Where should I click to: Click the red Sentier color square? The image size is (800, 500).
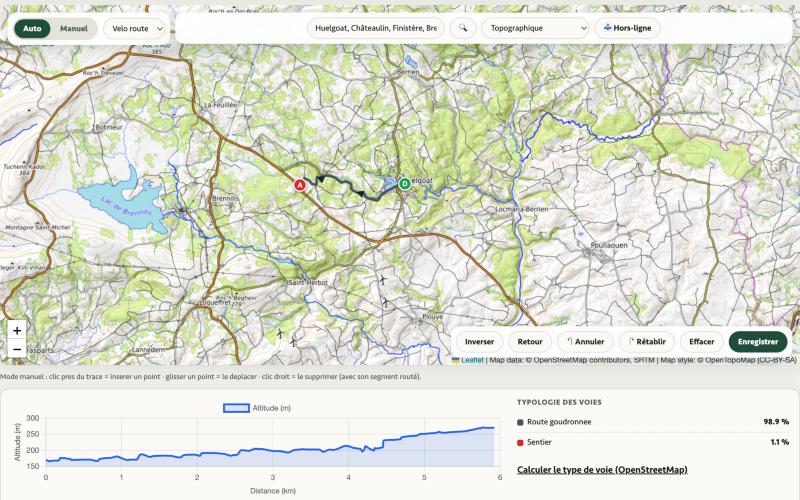coord(520,442)
